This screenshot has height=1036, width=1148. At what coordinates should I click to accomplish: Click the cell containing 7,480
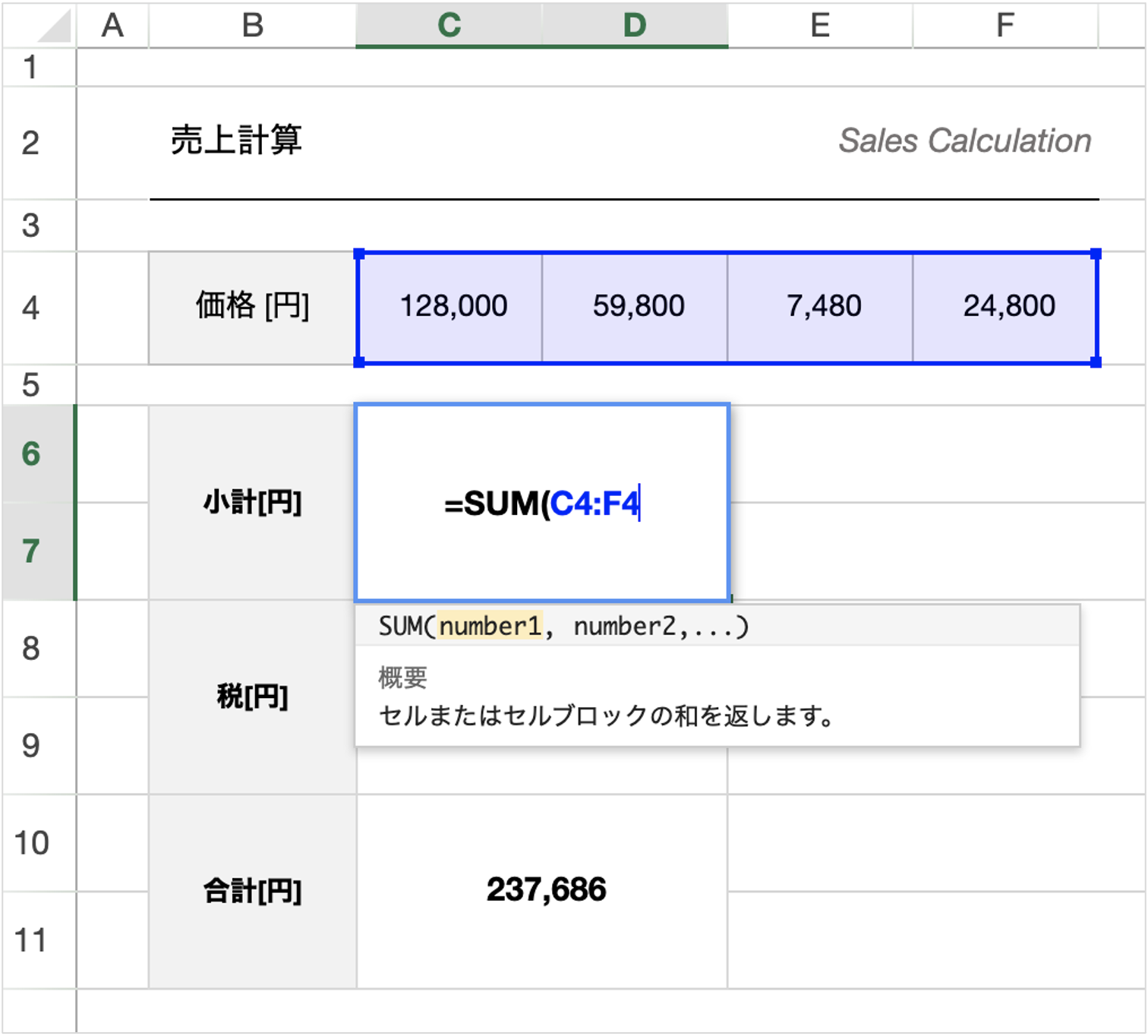820,306
